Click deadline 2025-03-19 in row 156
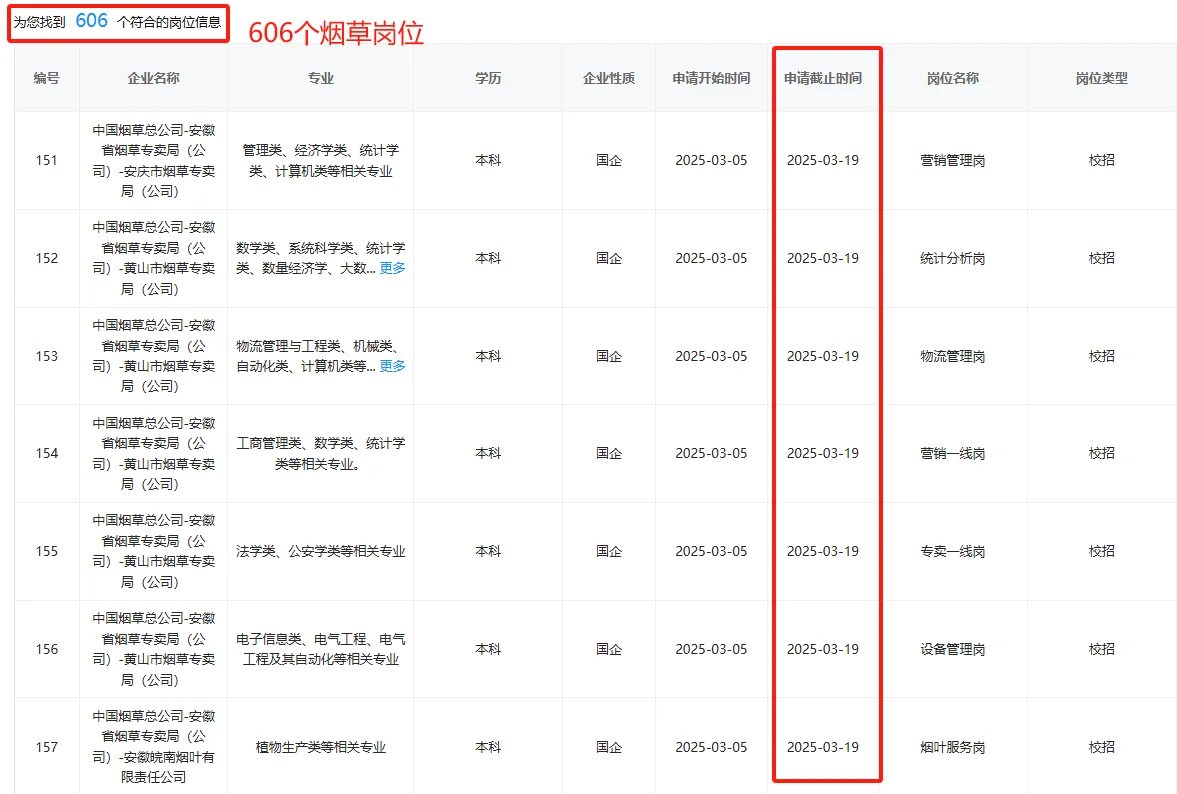Viewport: 1177px width, 794px height. pos(823,649)
